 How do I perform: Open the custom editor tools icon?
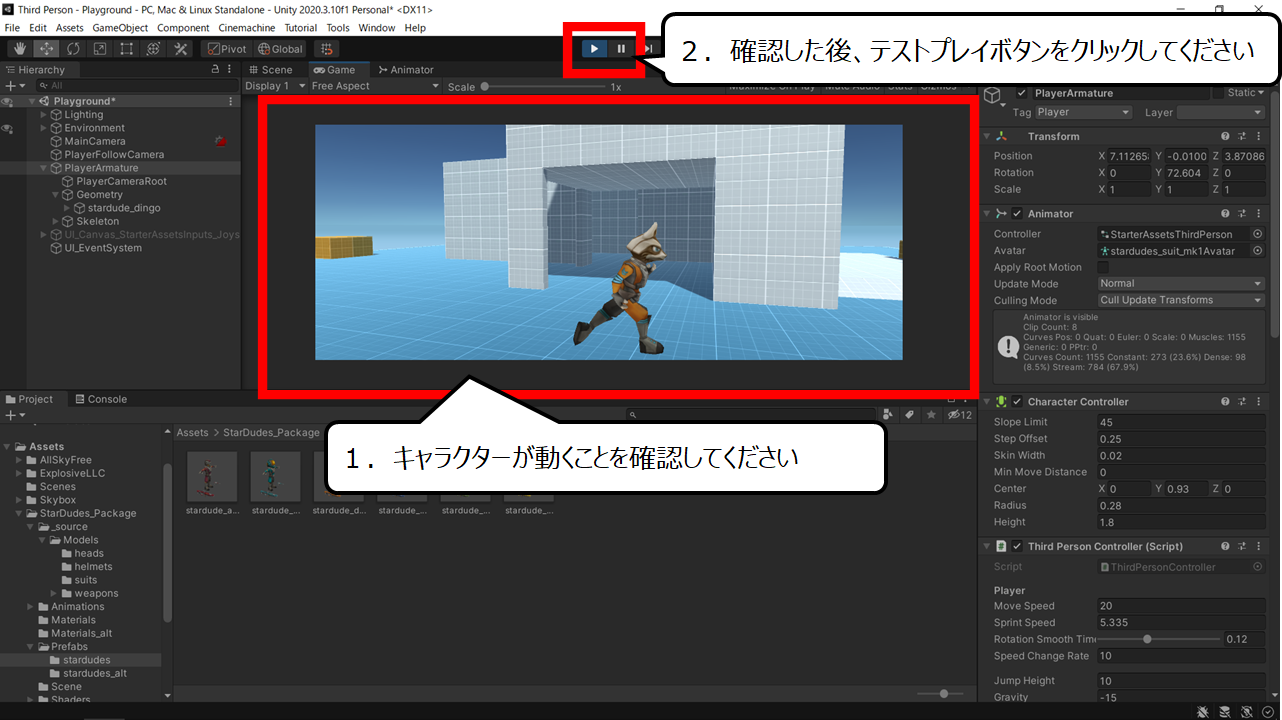[181, 49]
